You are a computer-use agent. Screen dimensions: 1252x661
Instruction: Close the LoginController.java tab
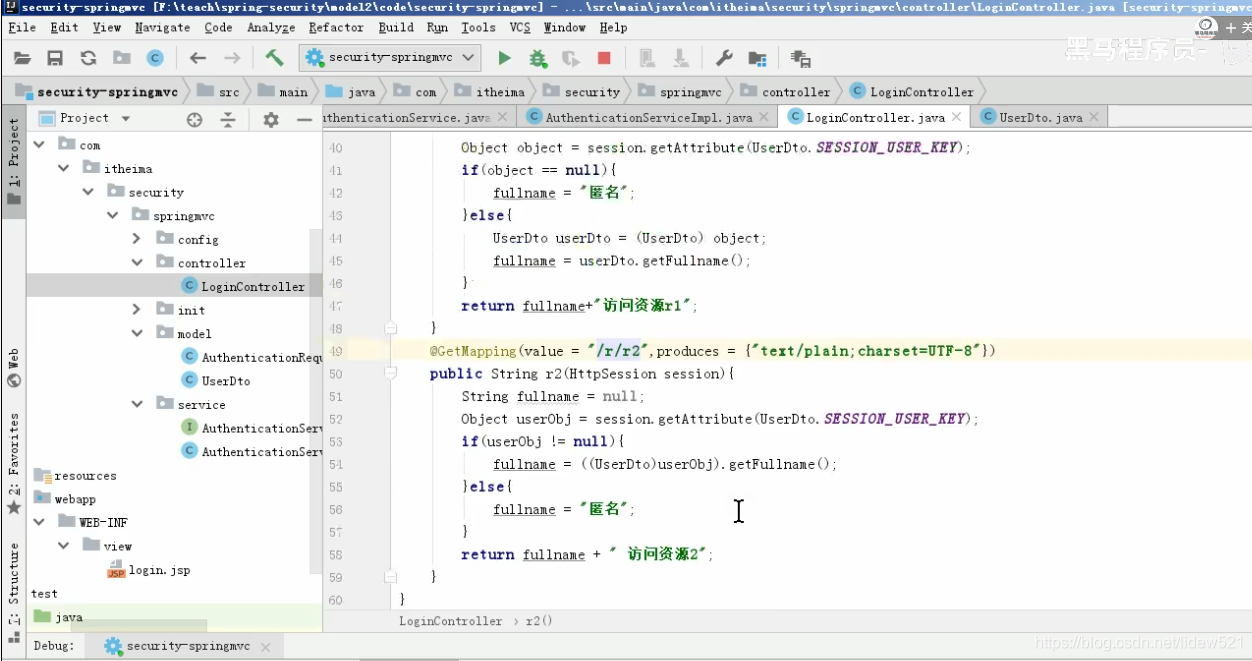coord(956,117)
